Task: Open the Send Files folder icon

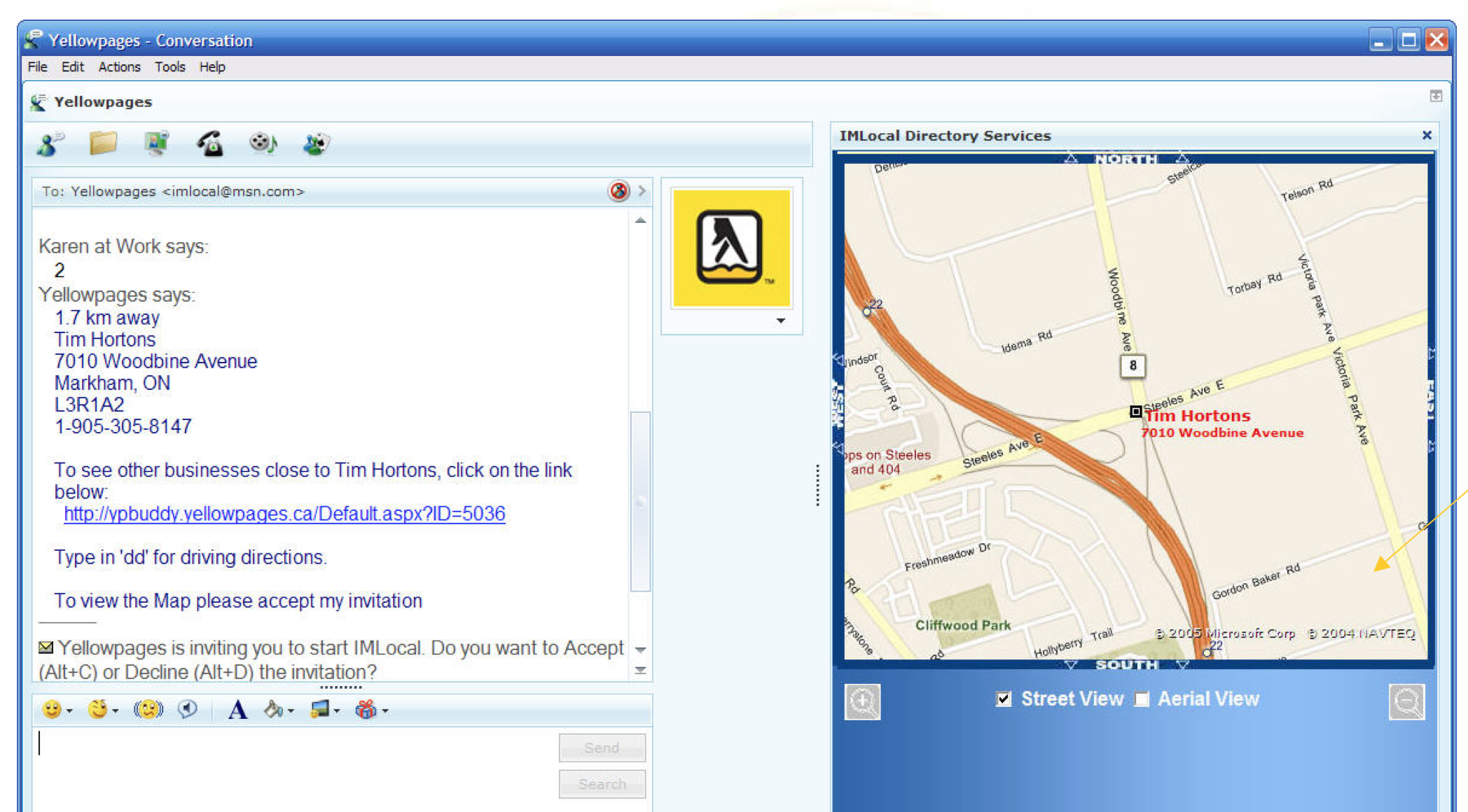Action: pyautogui.click(x=103, y=143)
